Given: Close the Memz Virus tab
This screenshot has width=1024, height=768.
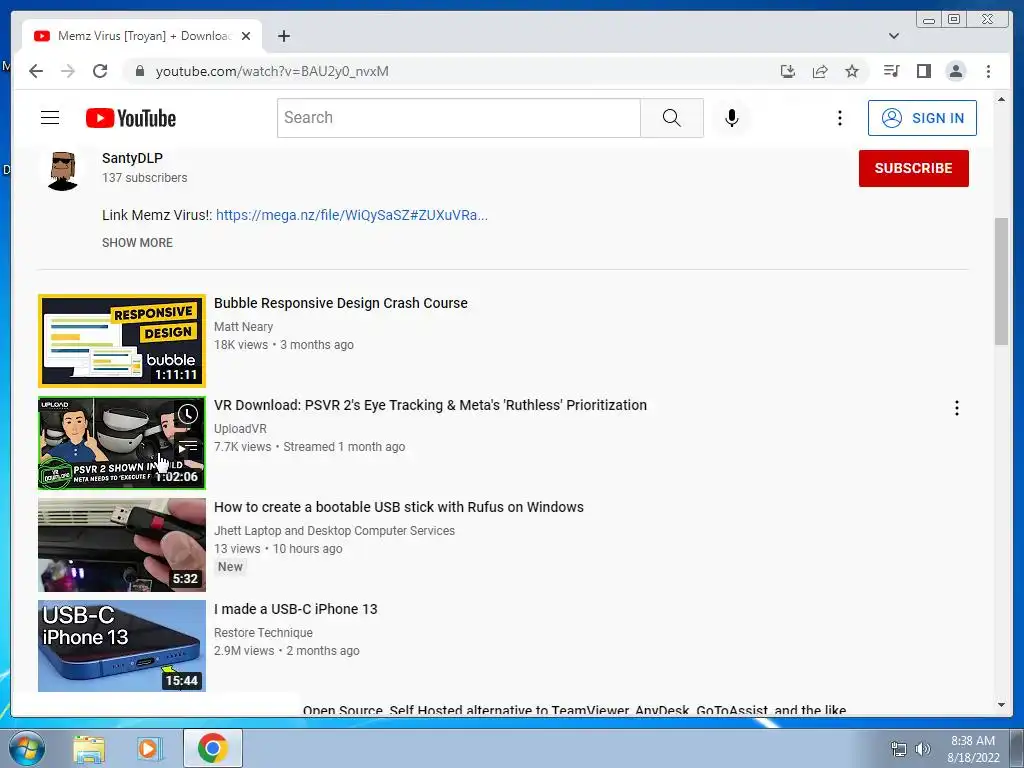Looking at the screenshot, I should 246,36.
